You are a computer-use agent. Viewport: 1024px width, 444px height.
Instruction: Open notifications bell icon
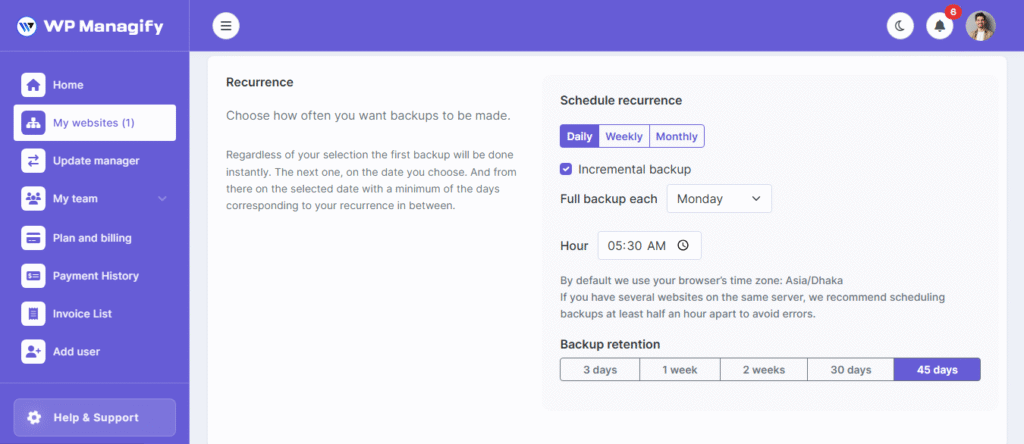(x=940, y=26)
